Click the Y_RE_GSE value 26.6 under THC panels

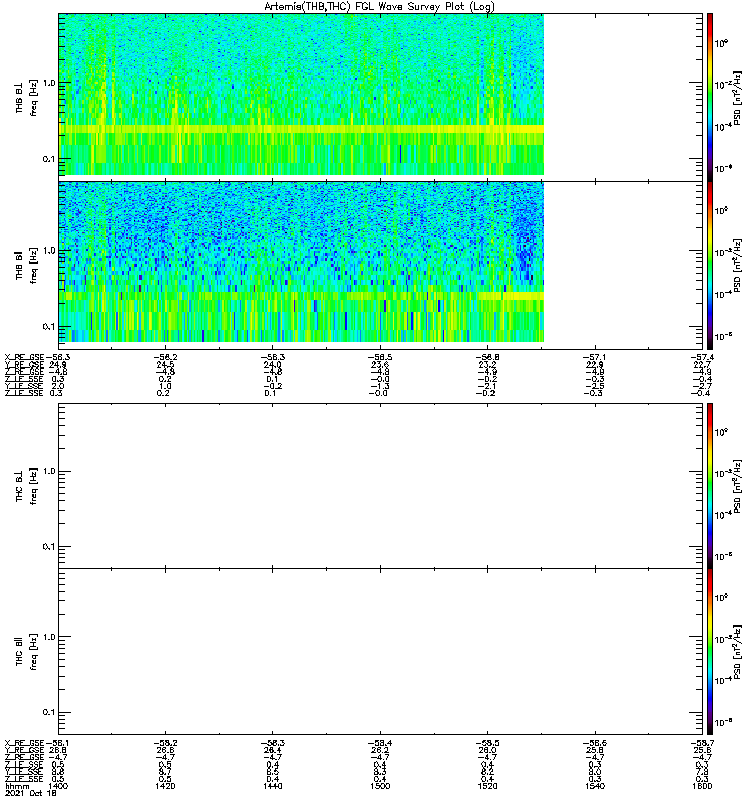(x=165, y=751)
